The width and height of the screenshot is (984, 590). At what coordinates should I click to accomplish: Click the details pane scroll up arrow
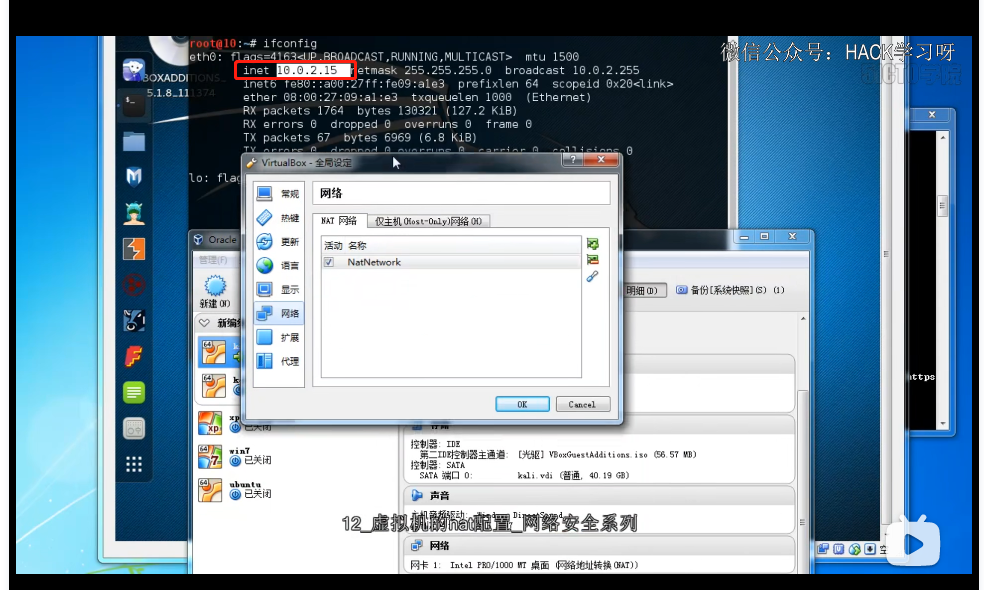coord(803,319)
